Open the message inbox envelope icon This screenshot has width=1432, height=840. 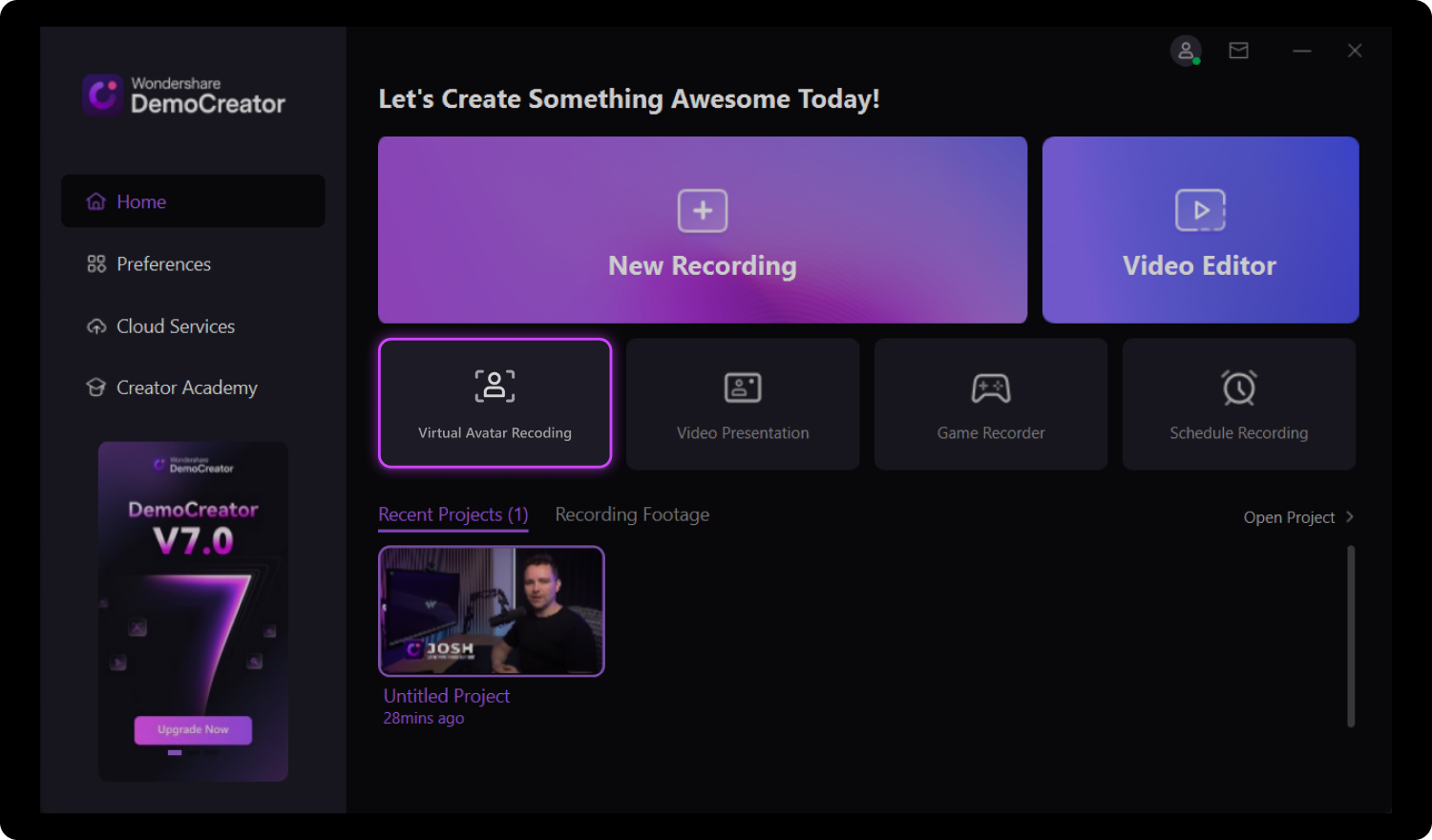click(x=1238, y=50)
